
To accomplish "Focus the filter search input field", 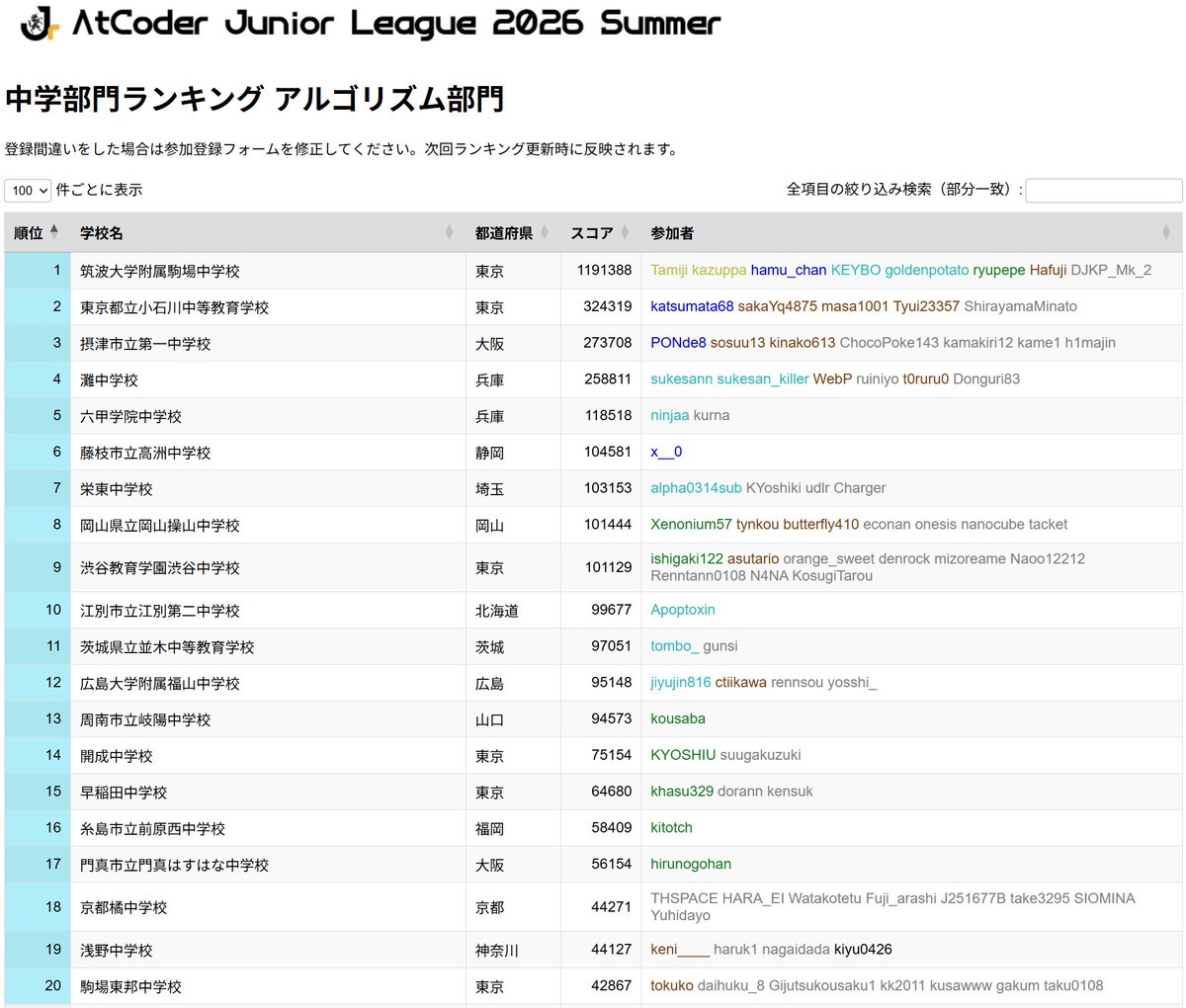I will (1104, 190).
